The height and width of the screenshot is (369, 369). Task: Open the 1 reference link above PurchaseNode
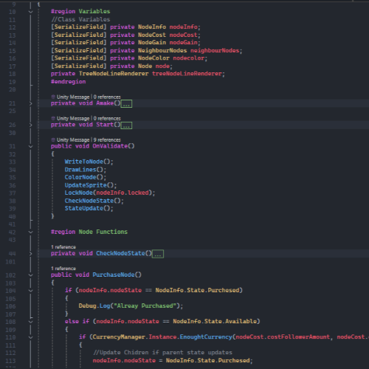pos(63,268)
